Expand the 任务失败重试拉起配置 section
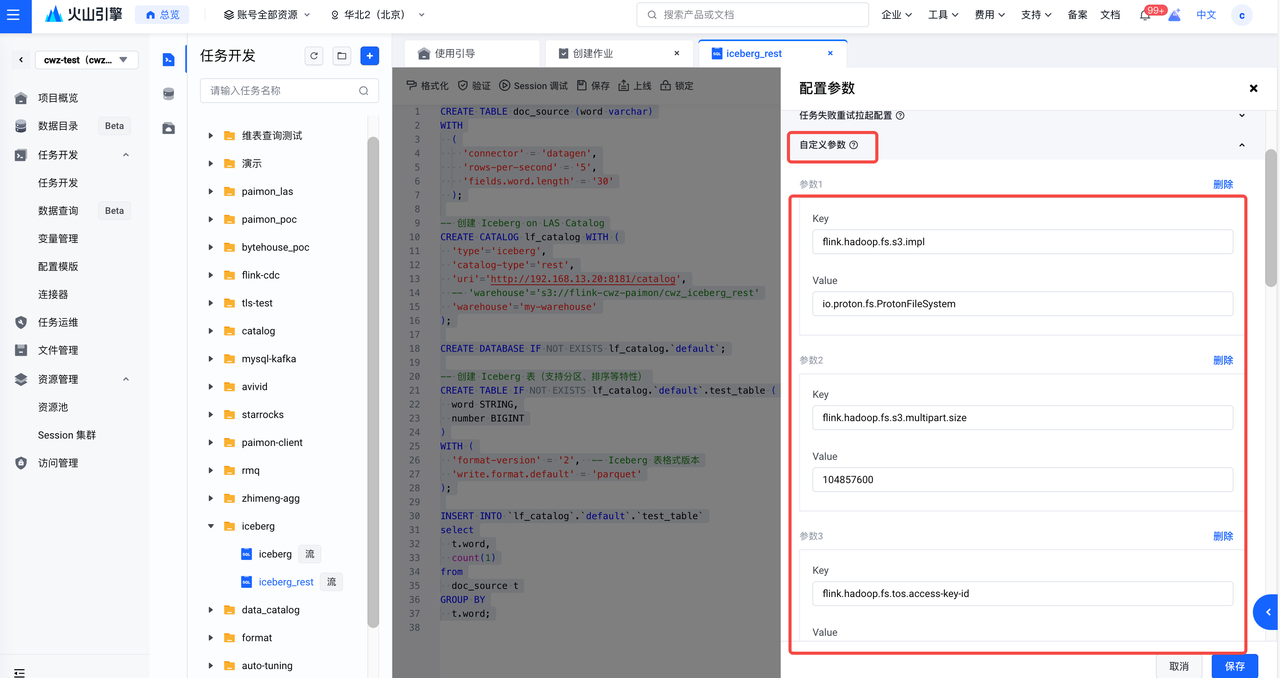1280x678 pixels. click(x=1242, y=115)
